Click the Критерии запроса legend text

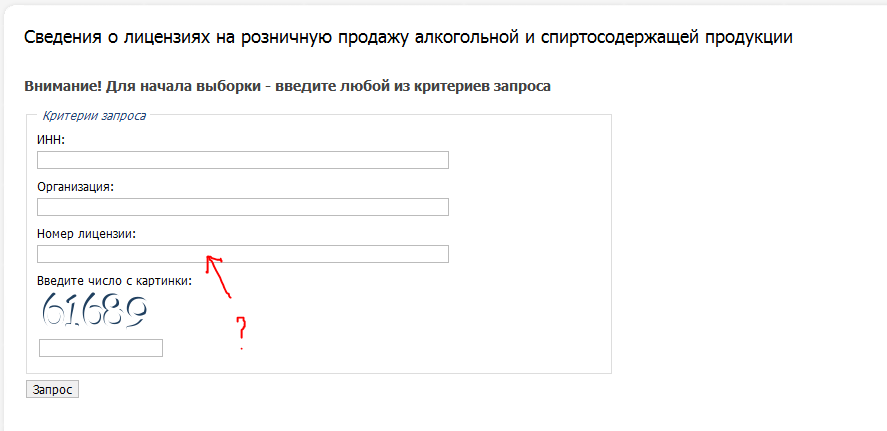(94, 116)
